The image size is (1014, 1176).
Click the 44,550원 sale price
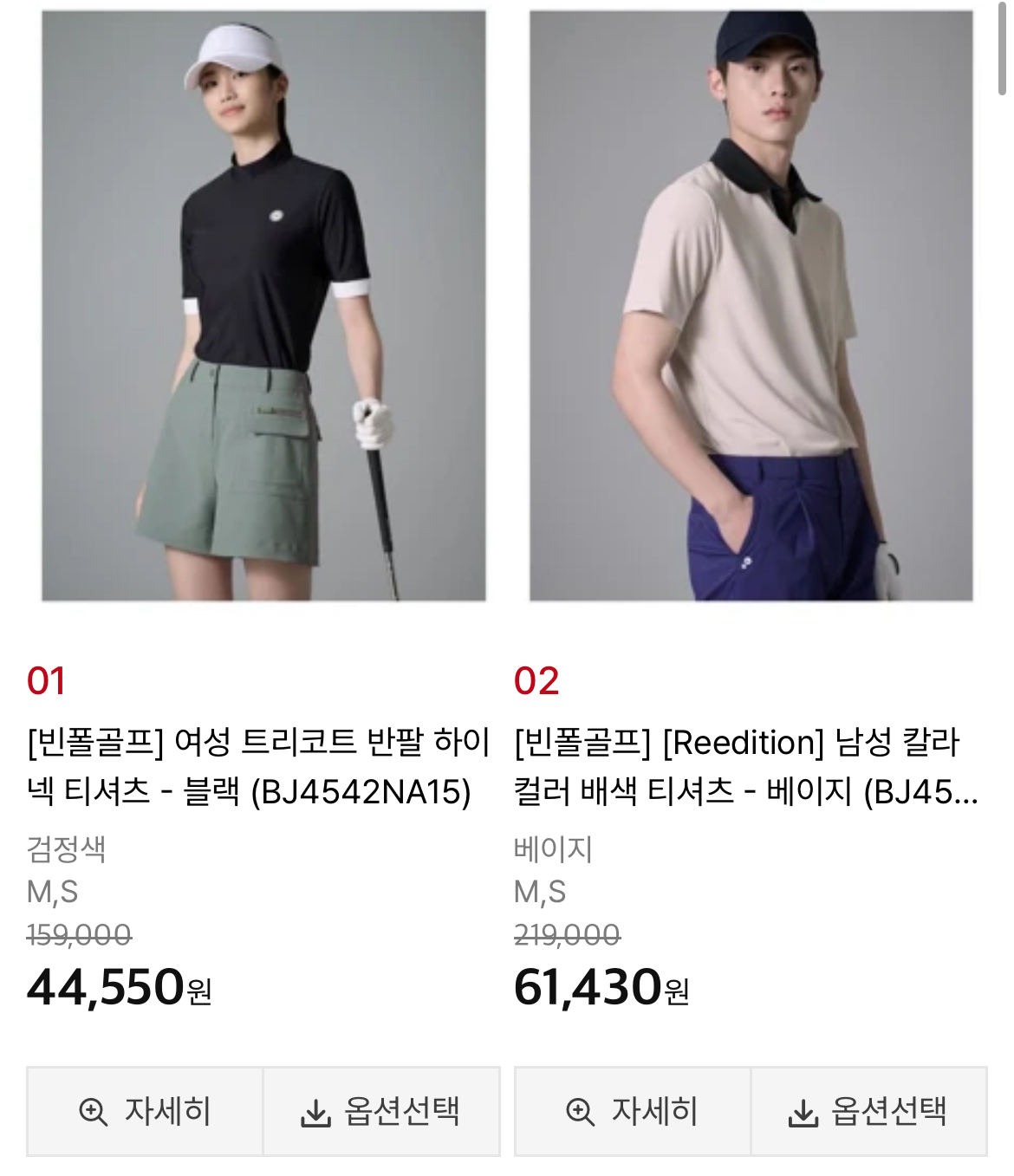(x=120, y=987)
